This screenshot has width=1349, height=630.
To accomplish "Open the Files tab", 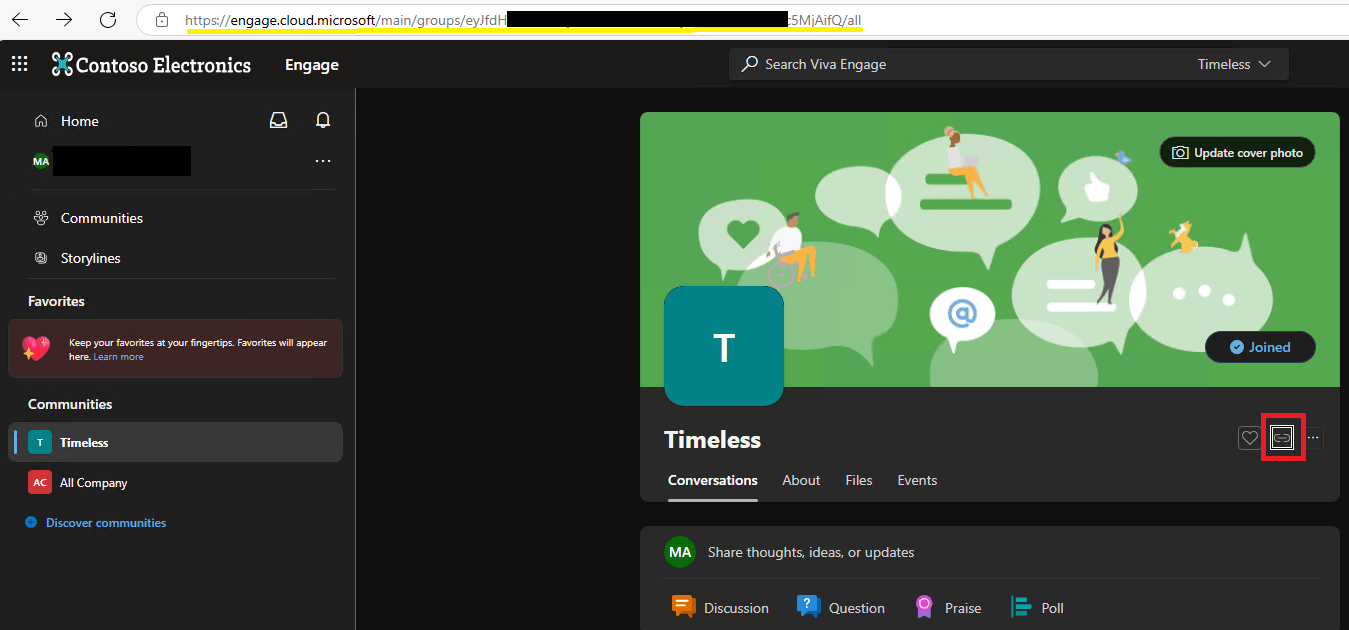I will point(859,480).
